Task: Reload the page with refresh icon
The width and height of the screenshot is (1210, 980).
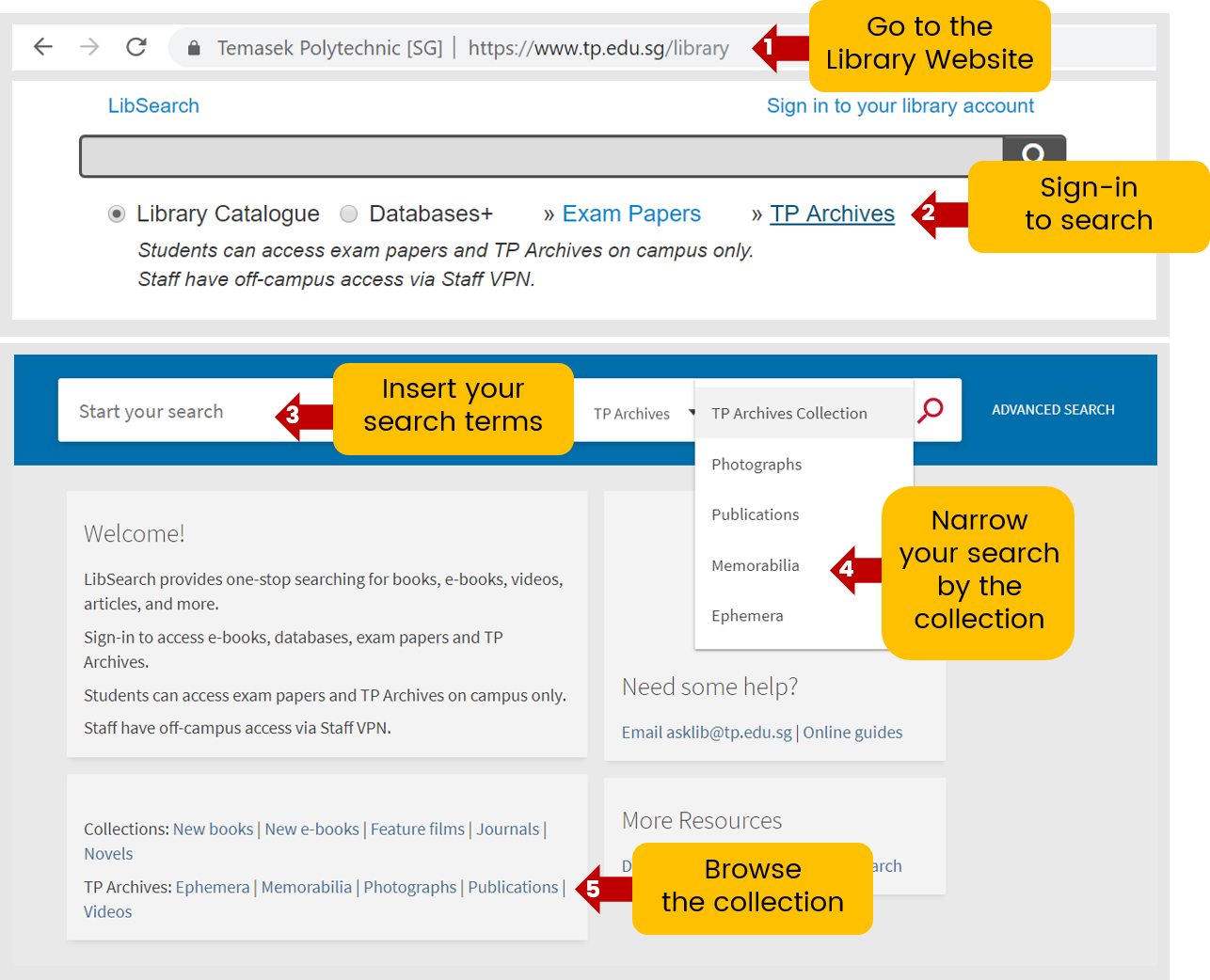Action: tap(136, 46)
